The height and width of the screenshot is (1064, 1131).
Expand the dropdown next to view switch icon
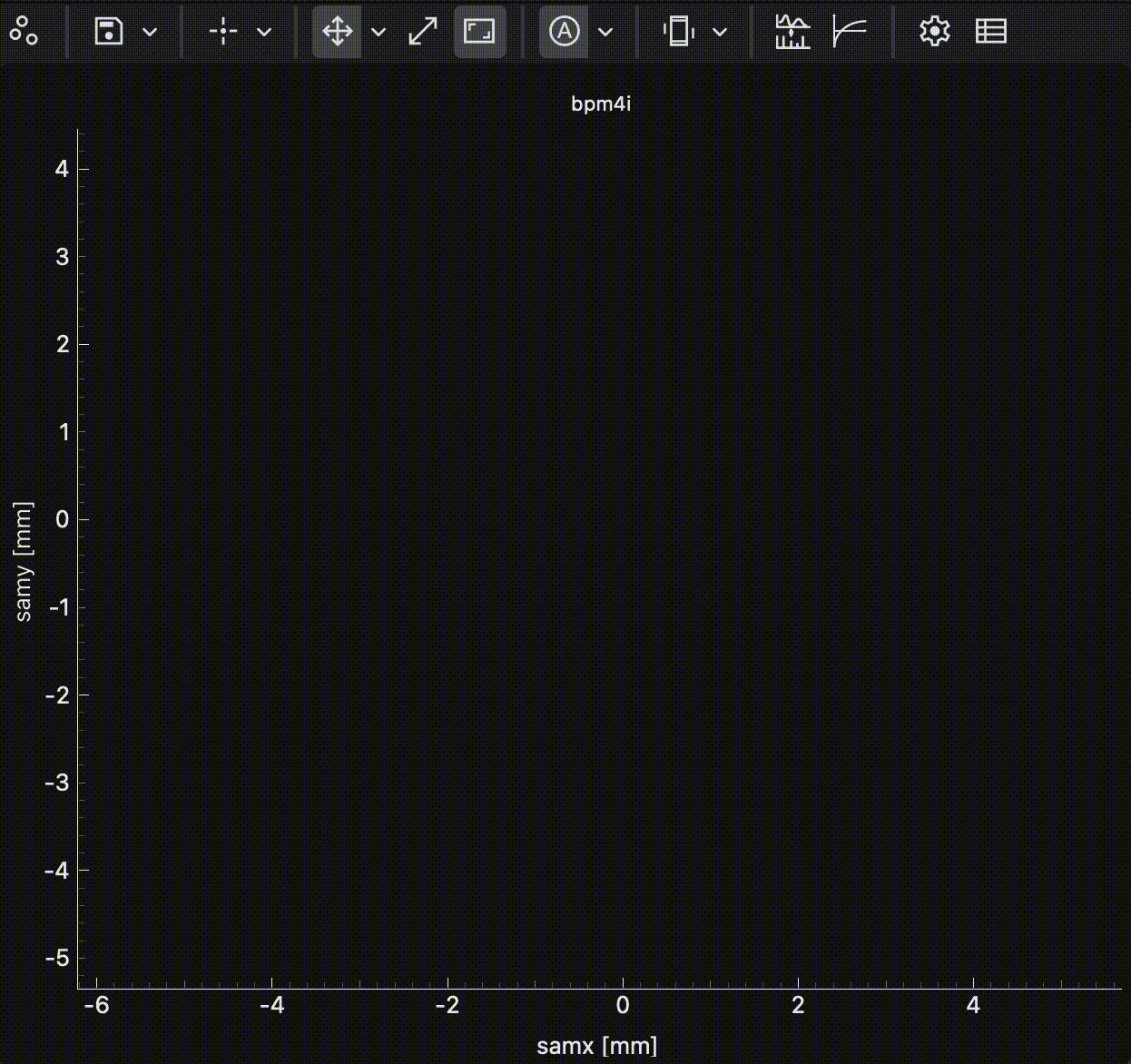(x=720, y=32)
